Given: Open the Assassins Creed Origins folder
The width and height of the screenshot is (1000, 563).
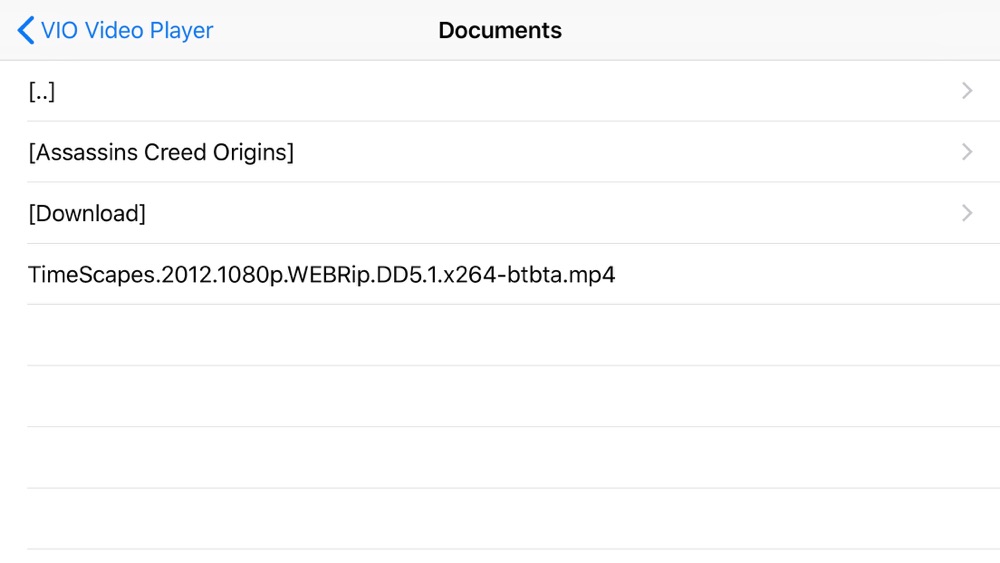Looking at the screenshot, I should tap(161, 152).
